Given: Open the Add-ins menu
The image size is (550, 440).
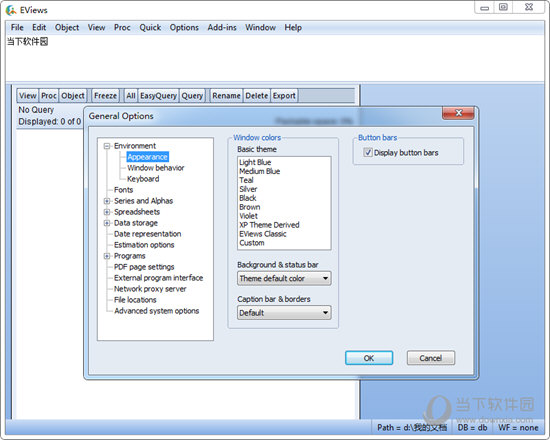Looking at the screenshot, I should (222, 27).
